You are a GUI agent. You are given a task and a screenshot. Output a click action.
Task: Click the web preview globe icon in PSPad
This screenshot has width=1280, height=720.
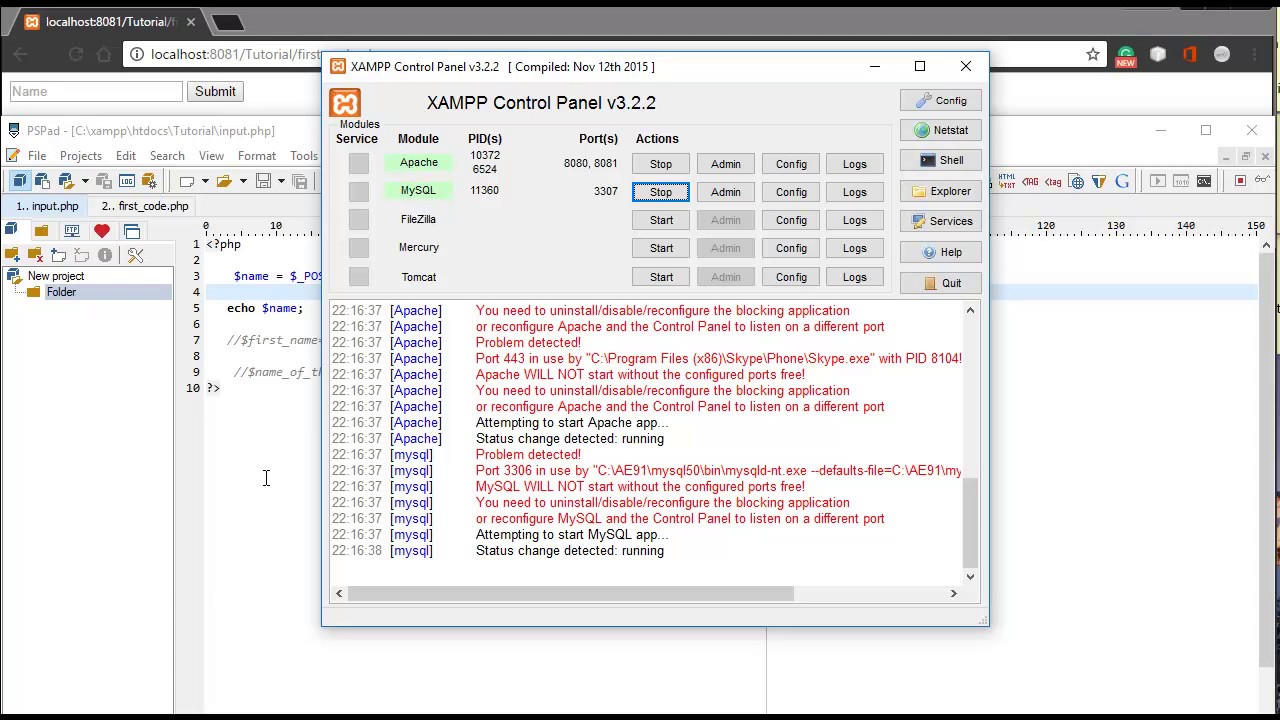1076,181
